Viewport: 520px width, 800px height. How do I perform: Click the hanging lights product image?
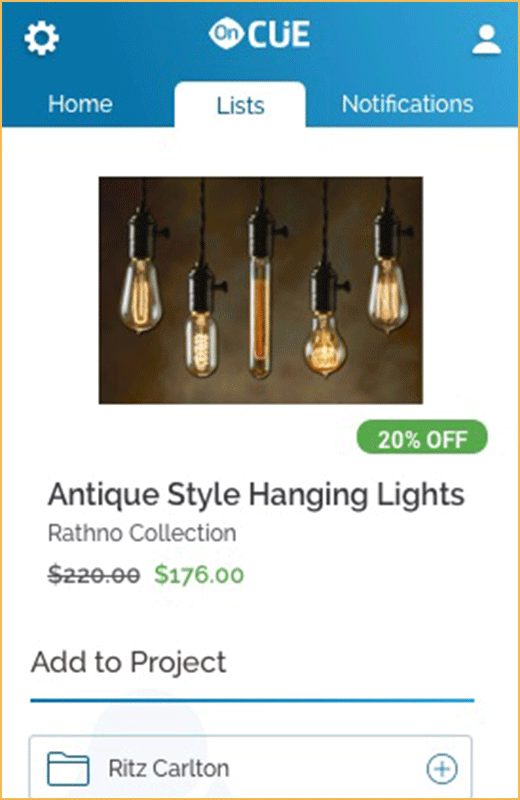(261, 290)
